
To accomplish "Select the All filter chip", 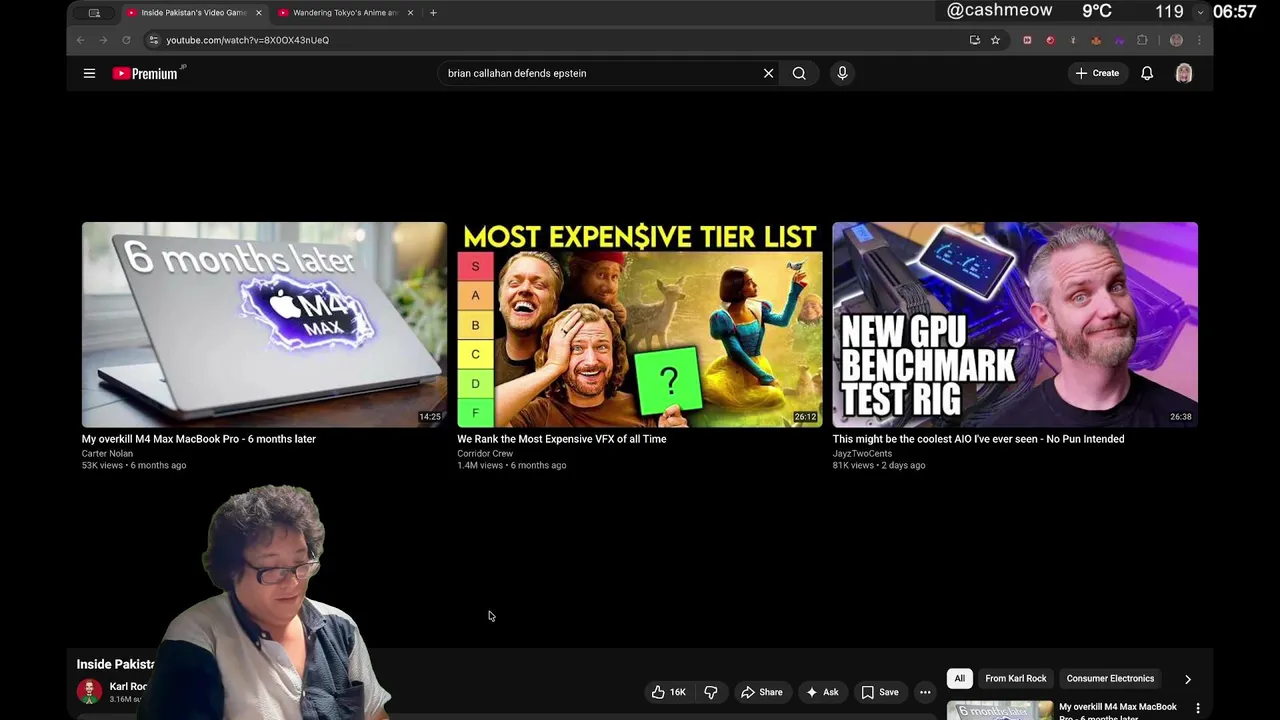I will [x=959, y=678].
